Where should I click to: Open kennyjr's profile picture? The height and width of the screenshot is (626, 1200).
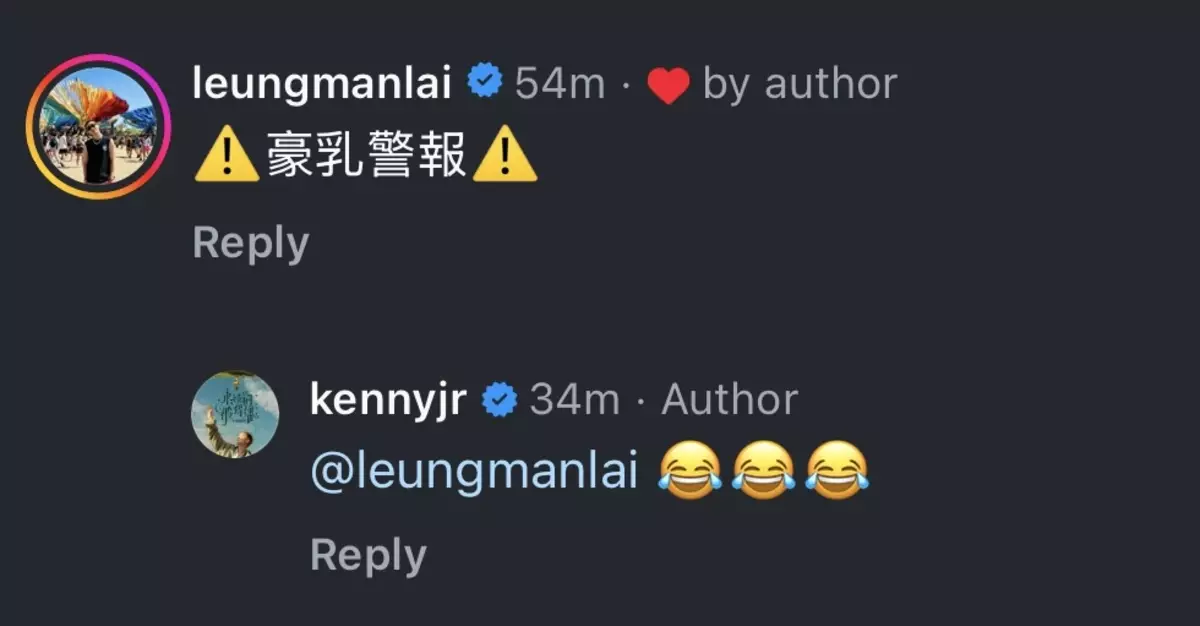(236, 414)
